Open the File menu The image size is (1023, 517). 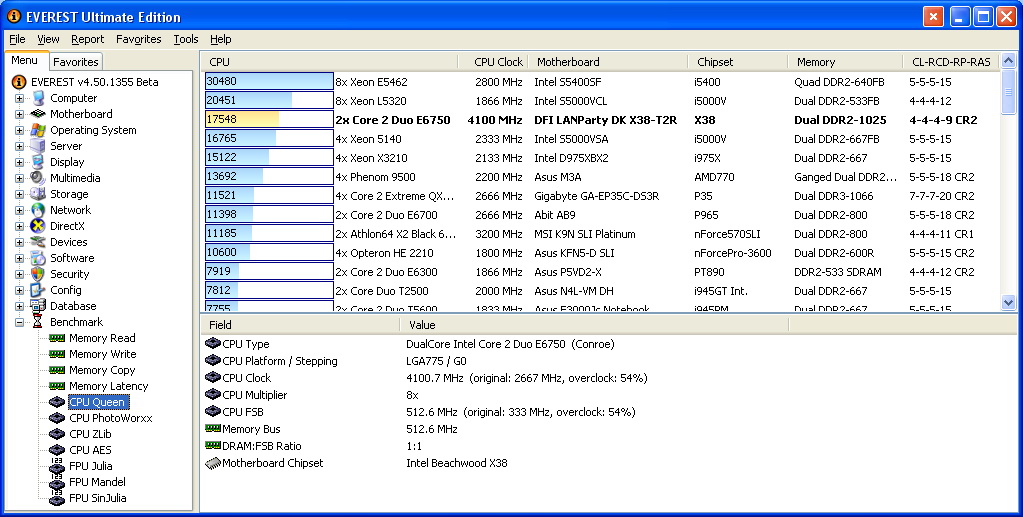tap(17, 39)
